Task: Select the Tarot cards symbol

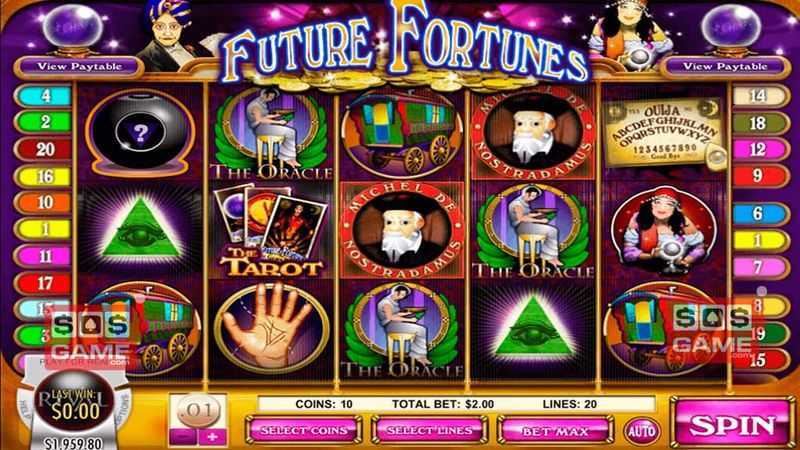Action: click(x=271, y=230)
